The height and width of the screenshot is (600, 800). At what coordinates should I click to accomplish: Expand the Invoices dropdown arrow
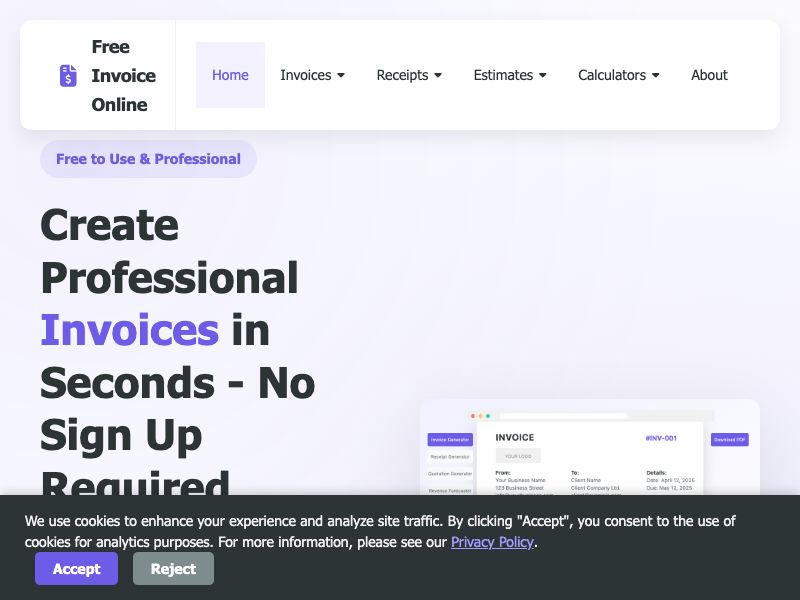[x=341, y=76]
